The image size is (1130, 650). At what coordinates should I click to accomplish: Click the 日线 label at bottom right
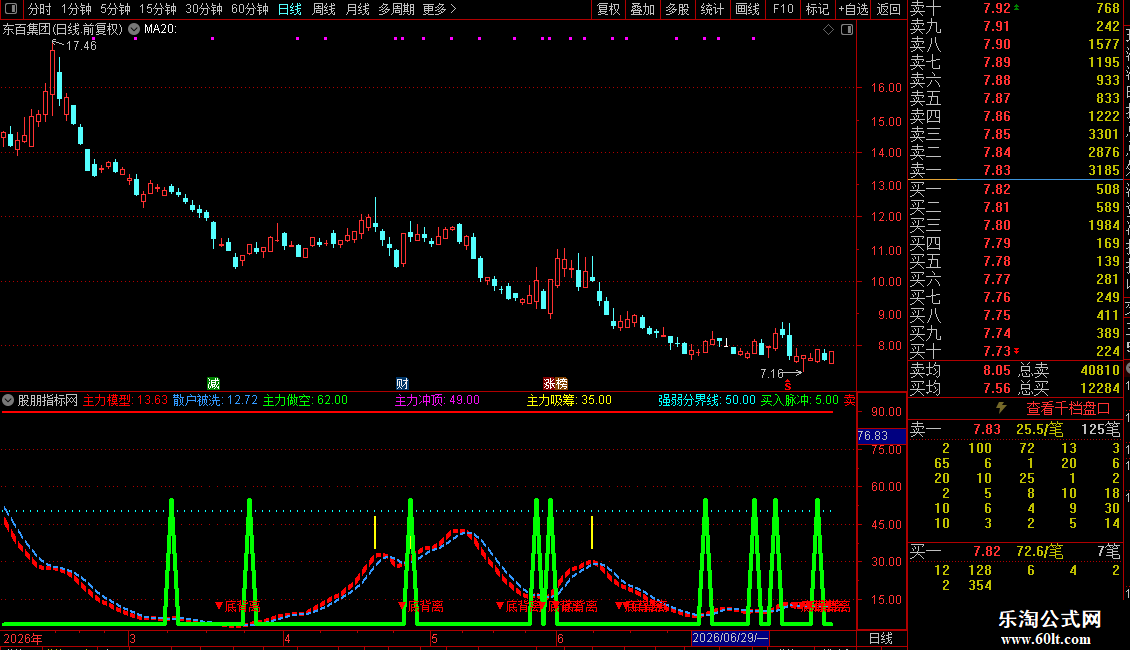[x=881, y=638]
